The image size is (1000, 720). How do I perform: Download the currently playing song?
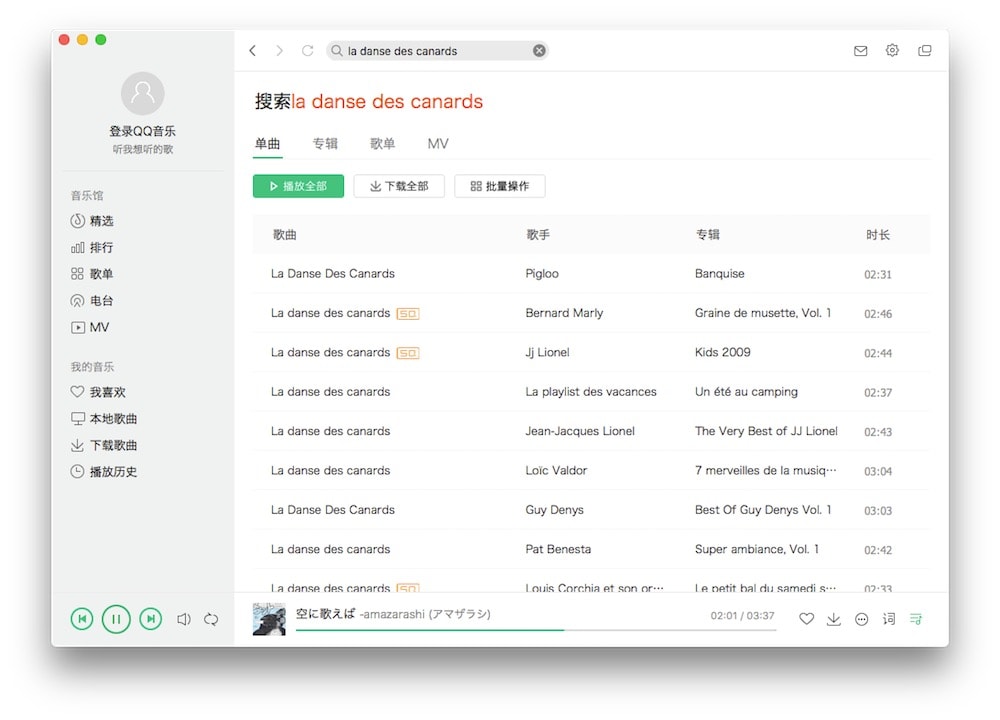pos(834,619)
